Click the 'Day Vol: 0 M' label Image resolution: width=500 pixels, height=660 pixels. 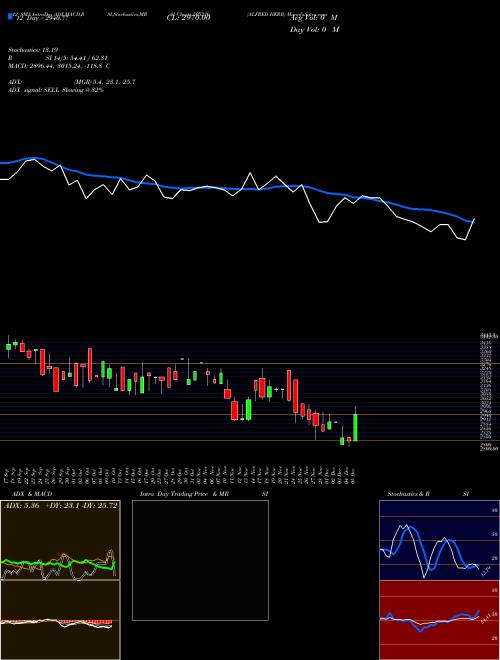(x=314, y=30)
